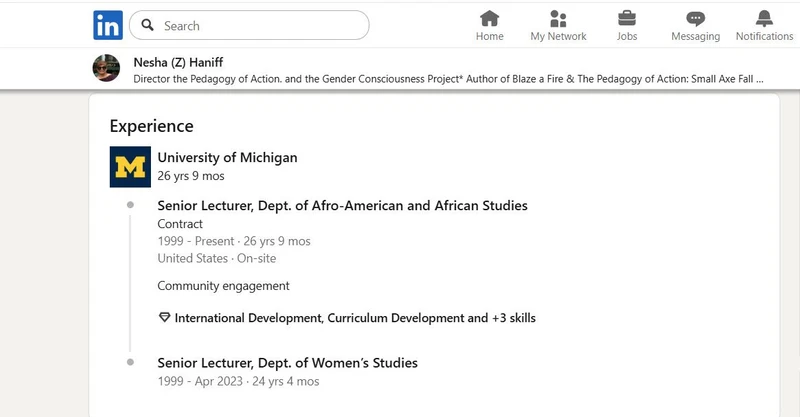The width and height of the screenshot is (800, 417).
Task: Open International Development, Curriculum Development skills link
Action: [x=355, y=318]
